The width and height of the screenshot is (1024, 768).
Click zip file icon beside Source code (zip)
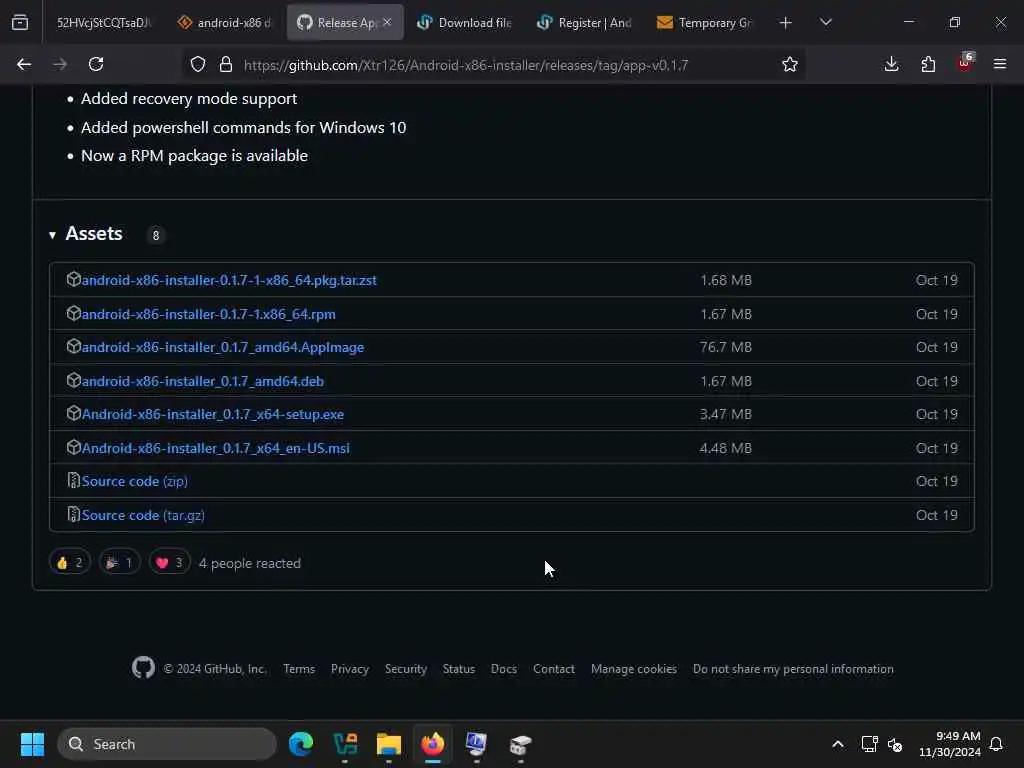(x=73, y=480)
